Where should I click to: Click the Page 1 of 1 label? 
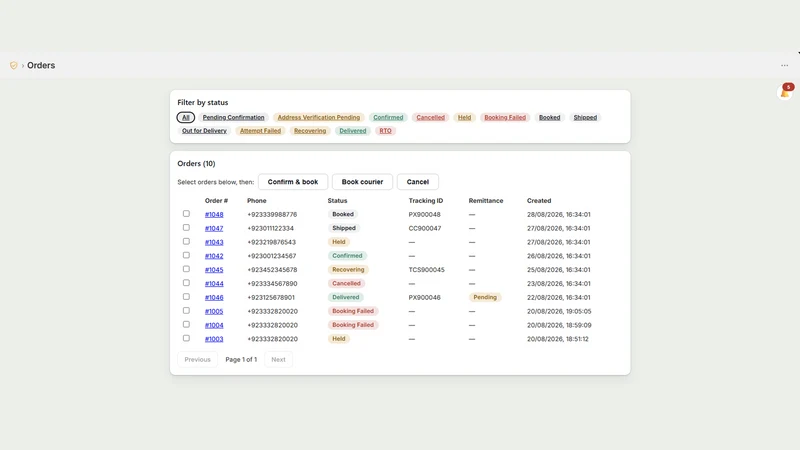[x=241, y=359]
